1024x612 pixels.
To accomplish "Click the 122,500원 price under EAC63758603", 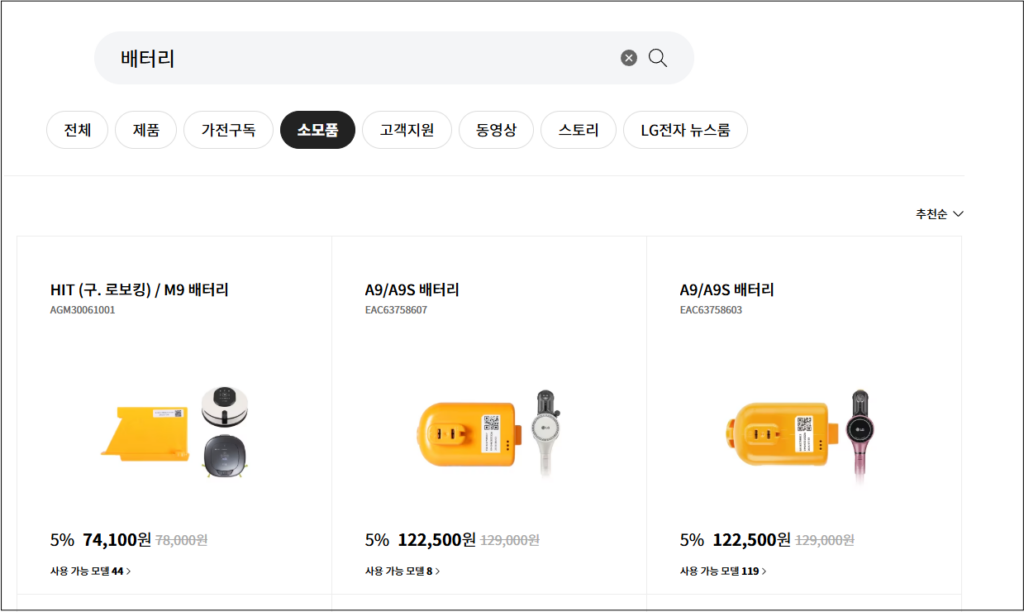I will pyautogui.click(x=751, y=540).
